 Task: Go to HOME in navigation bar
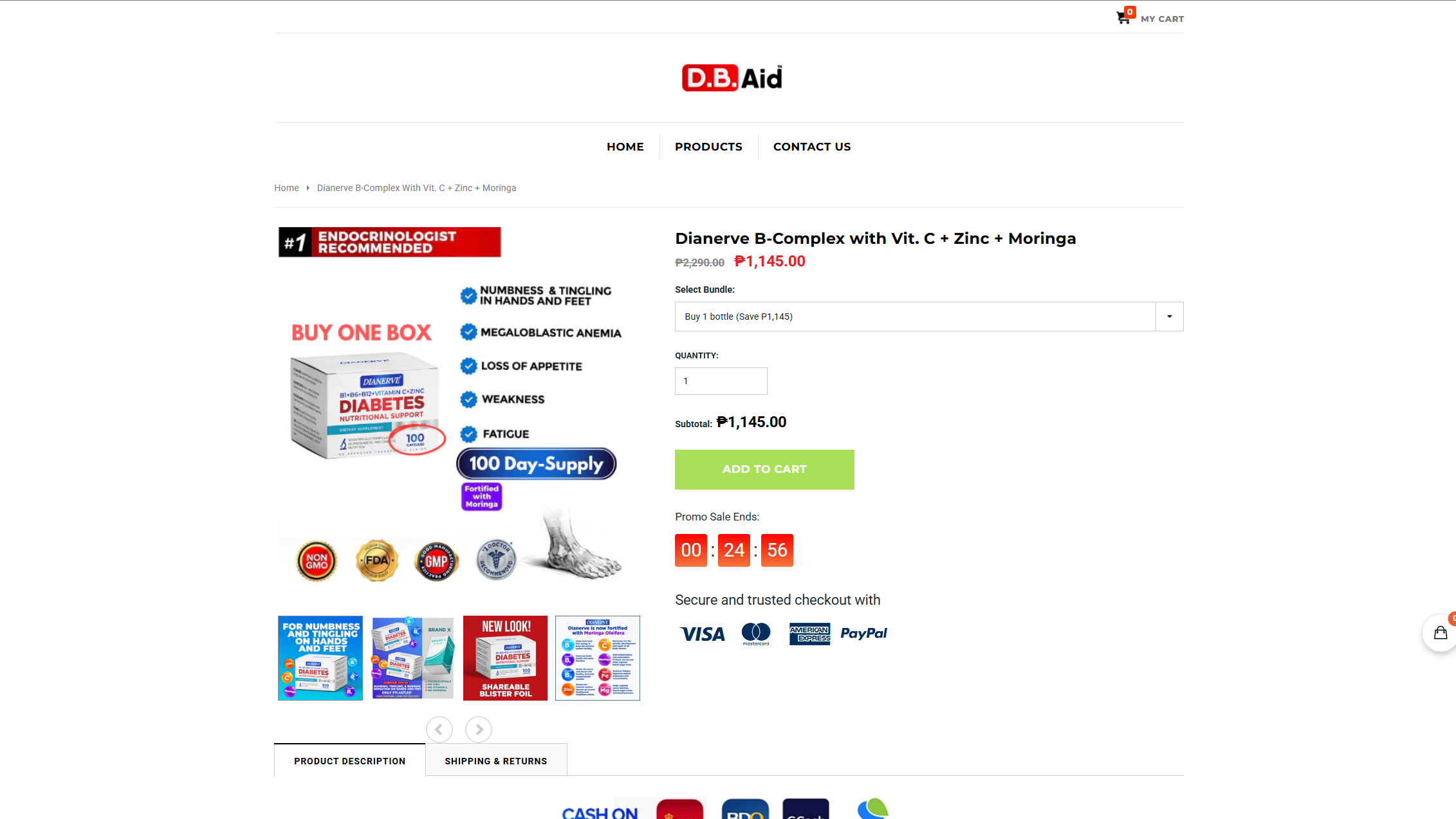click(625, 147)
